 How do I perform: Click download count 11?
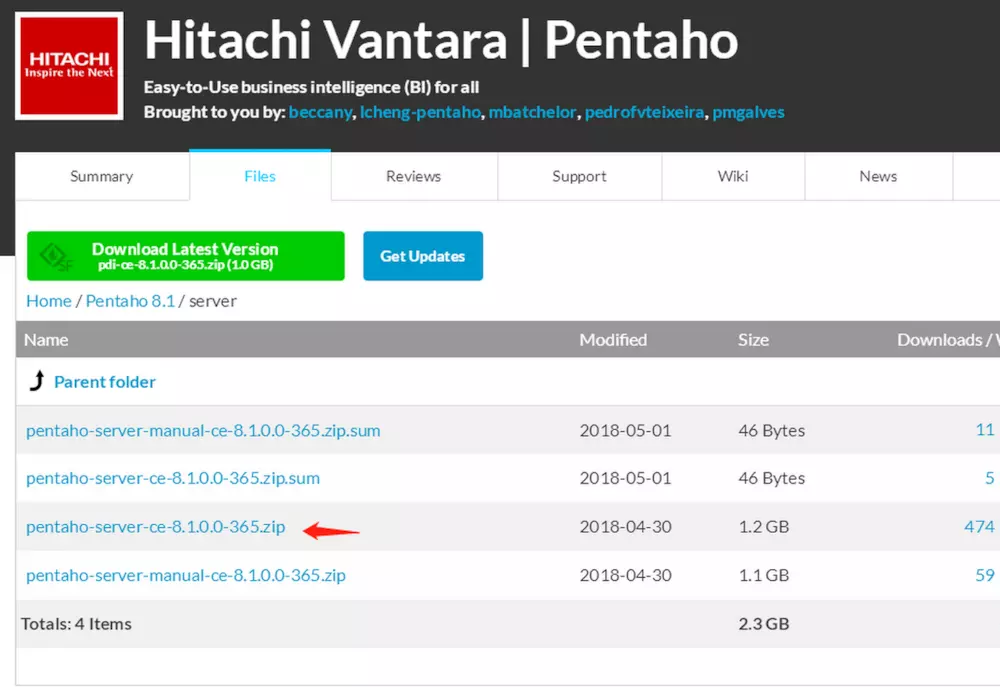point(985,430)
